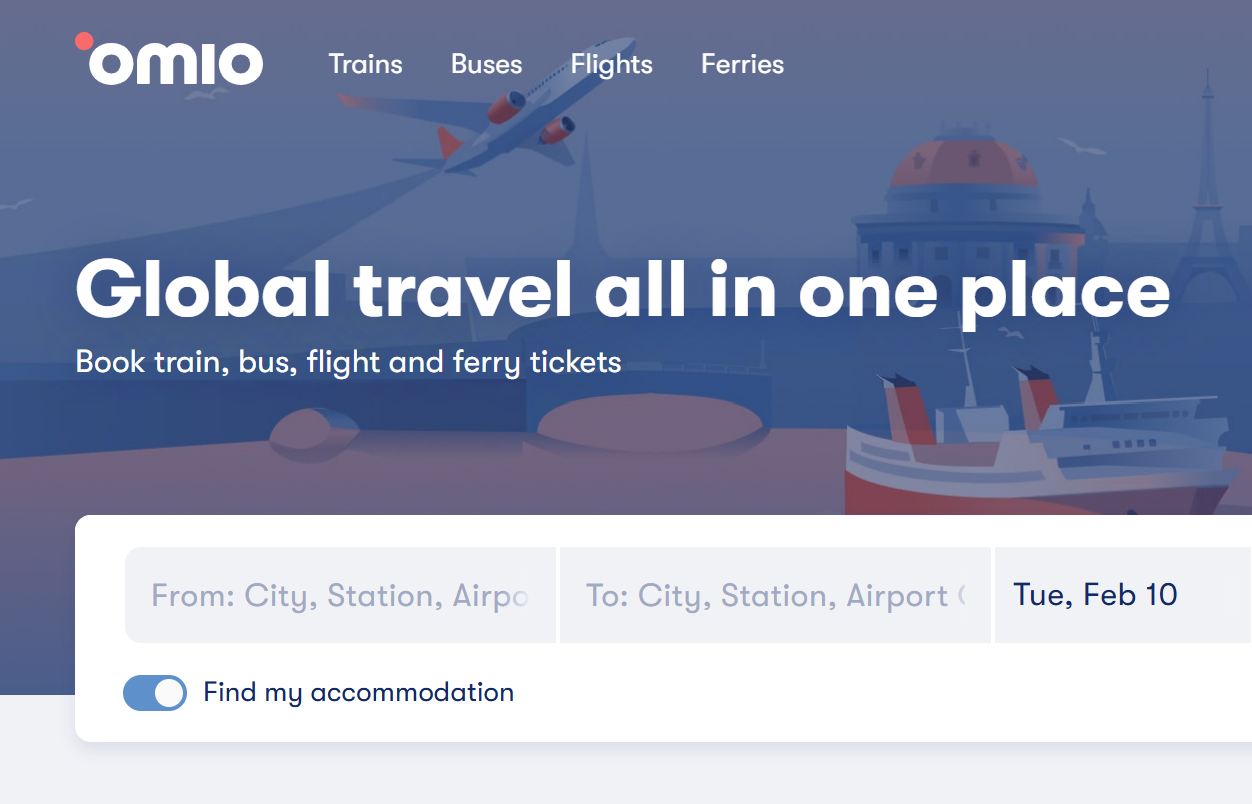Focus the From city or station field
The image size is (1252, 804).
coord(340,596)
